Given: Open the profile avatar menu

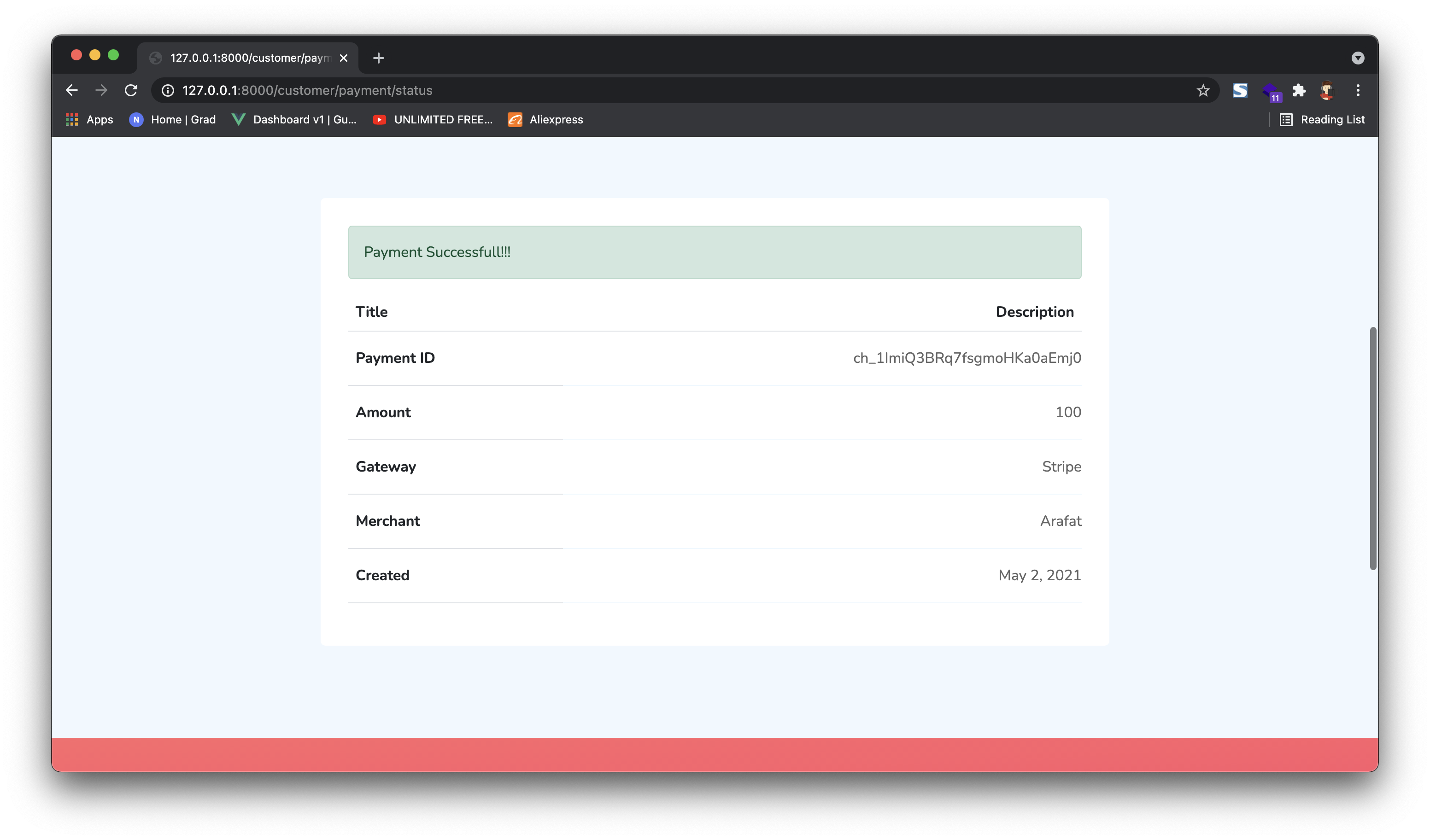Looking at the screenshot, I should tap(1327, 90).
